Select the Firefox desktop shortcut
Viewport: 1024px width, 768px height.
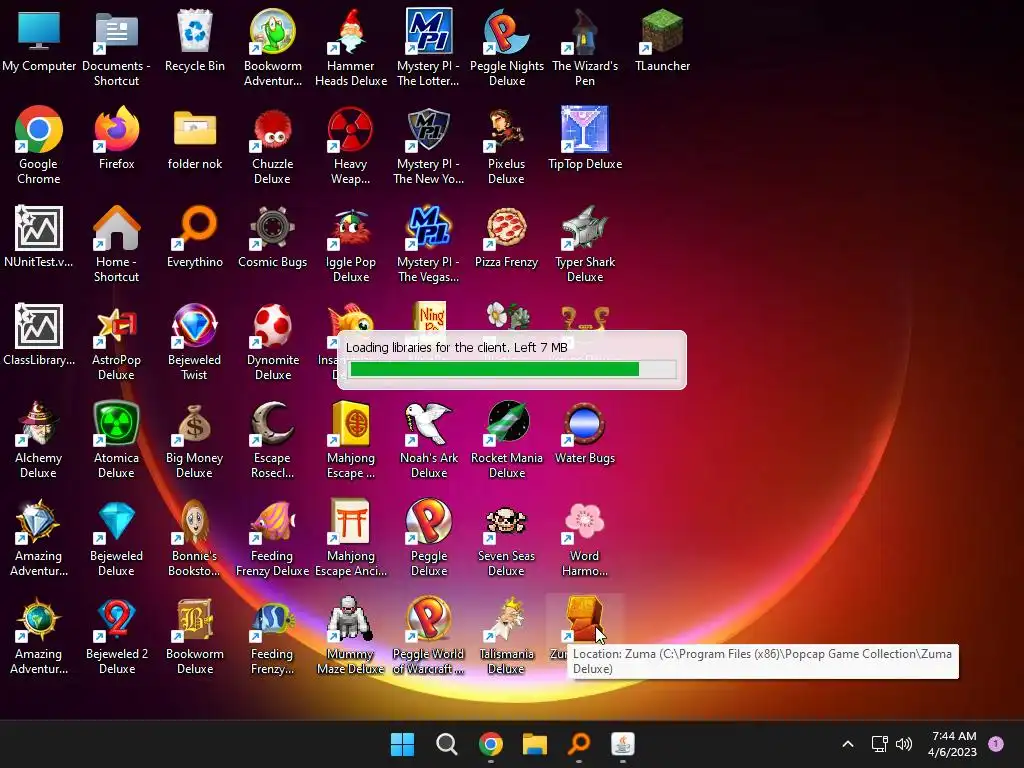(116, 129)
